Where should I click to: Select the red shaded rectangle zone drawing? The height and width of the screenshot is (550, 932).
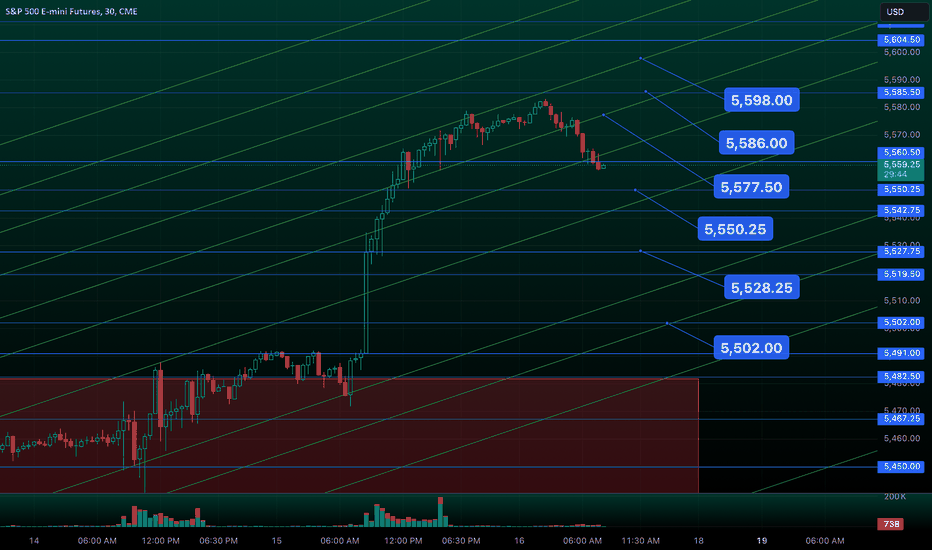coord(349,436)
